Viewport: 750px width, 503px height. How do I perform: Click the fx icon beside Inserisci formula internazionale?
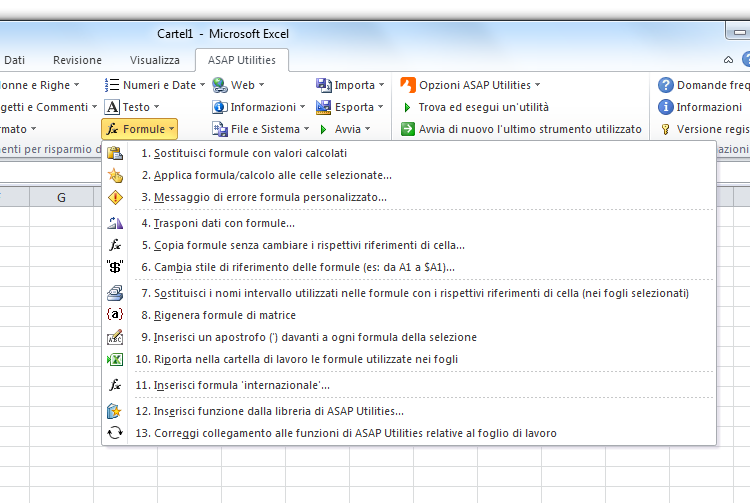(115, 385)
